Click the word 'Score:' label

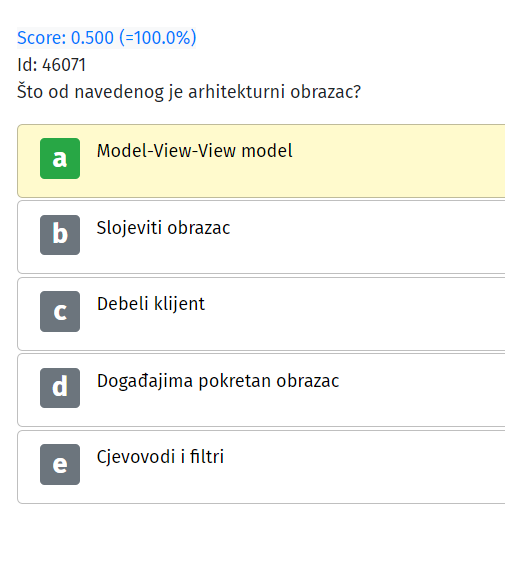[42, 38]
